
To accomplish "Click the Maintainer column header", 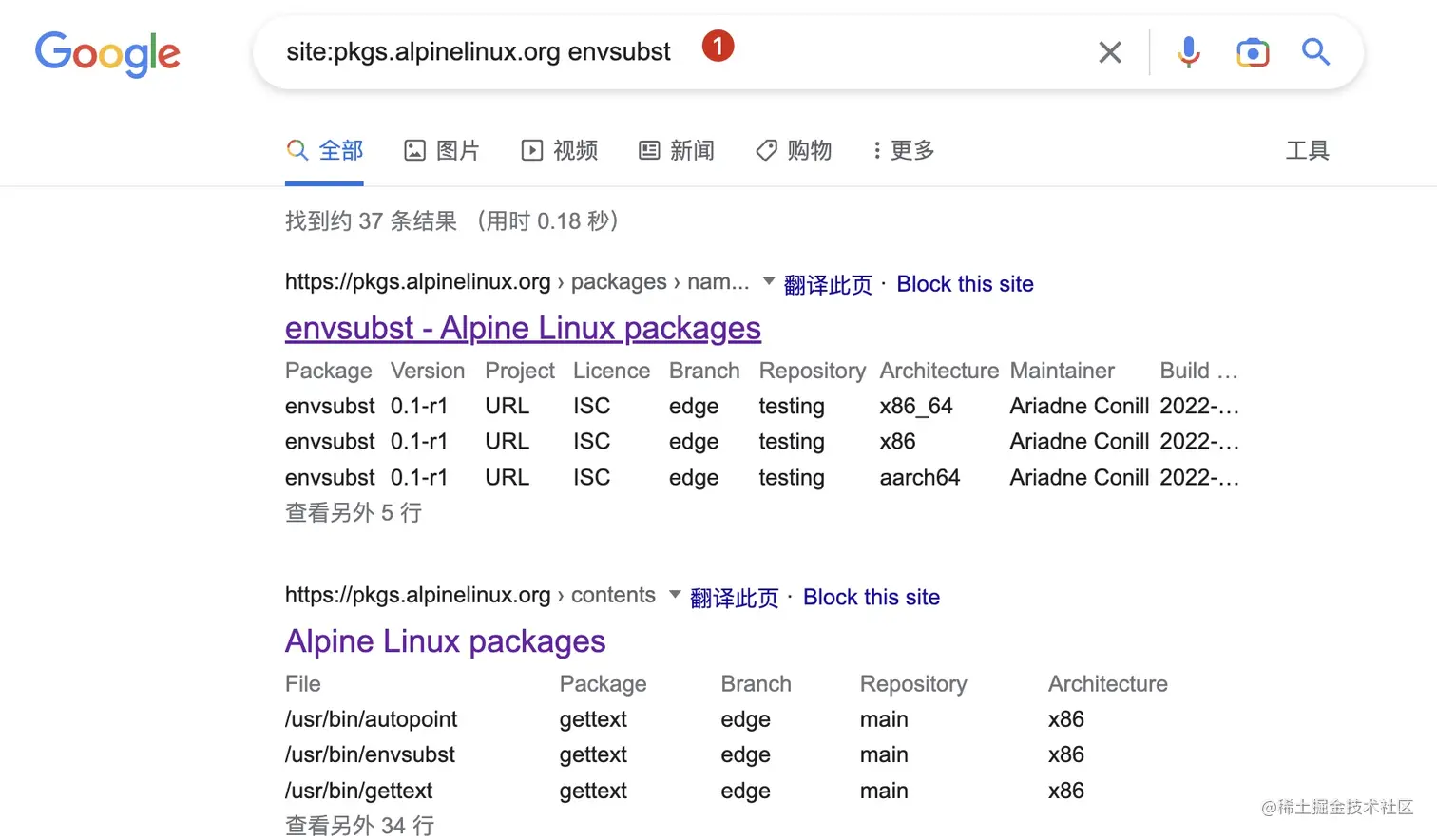I will [x=1062, y=371].
